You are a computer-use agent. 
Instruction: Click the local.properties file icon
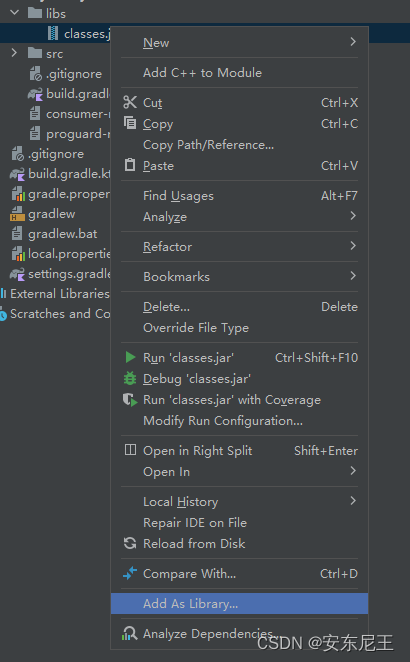point(18,254)
